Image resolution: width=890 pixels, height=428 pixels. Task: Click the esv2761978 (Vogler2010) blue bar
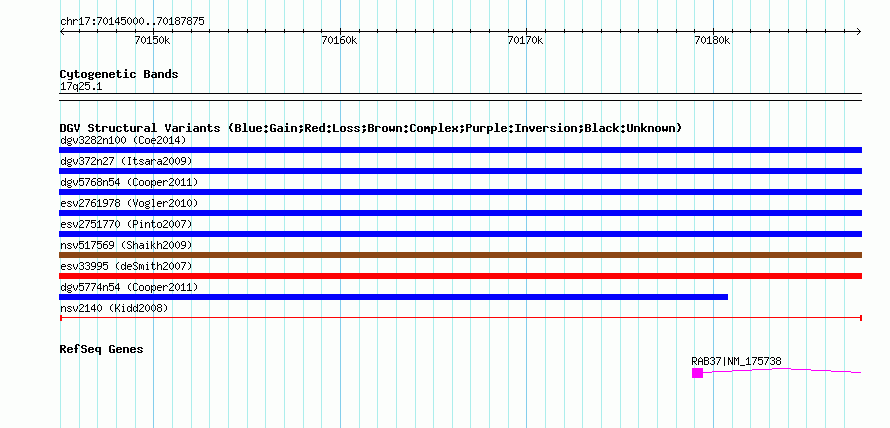coord(460,213)
